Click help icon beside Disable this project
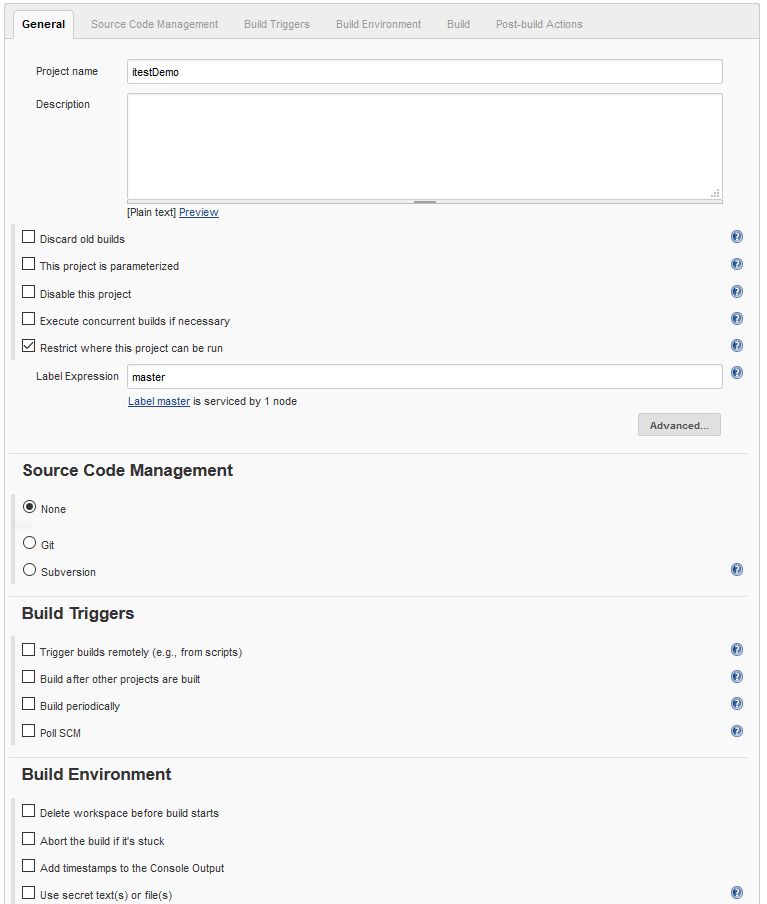The width and height of the screenshot is (767, 904). 736,291
